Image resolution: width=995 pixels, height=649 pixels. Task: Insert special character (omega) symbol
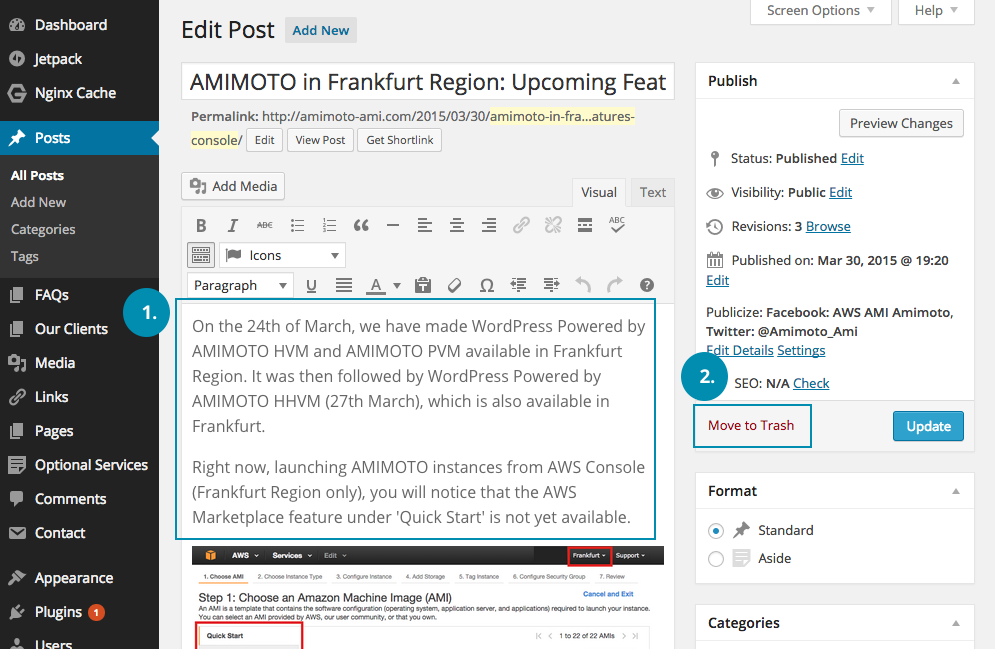pyautogui.click(x=486, y=285)
